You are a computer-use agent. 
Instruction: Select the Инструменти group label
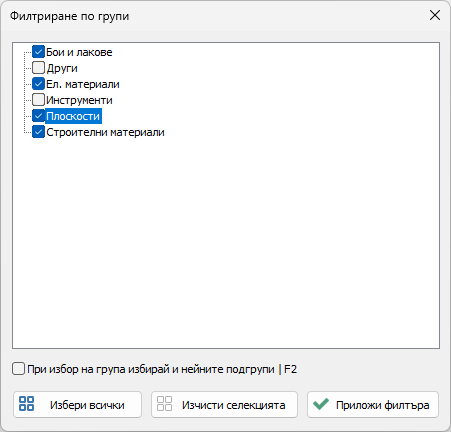[x=79, y=100]
